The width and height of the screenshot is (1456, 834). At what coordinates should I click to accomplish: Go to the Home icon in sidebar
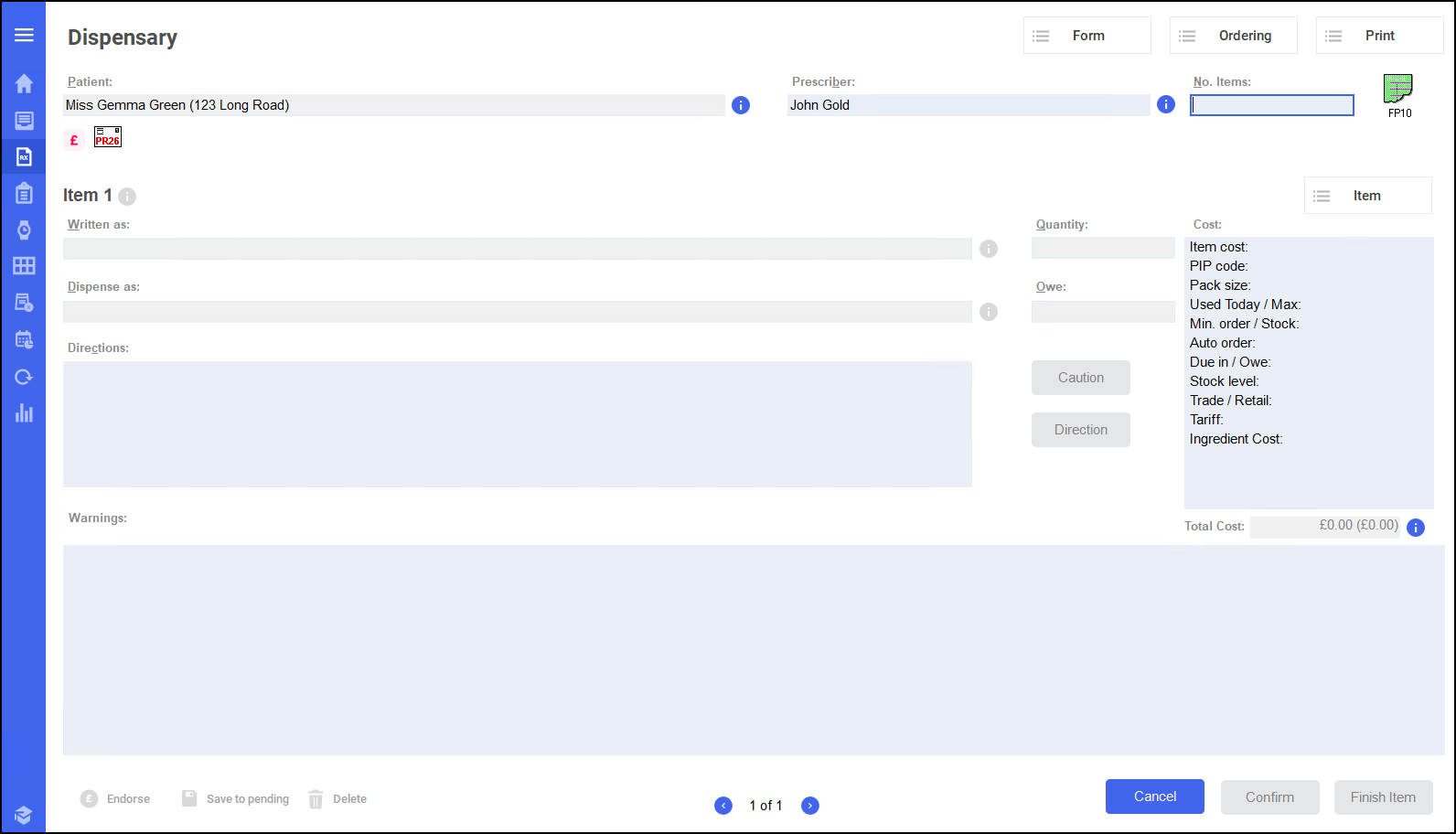24,83
